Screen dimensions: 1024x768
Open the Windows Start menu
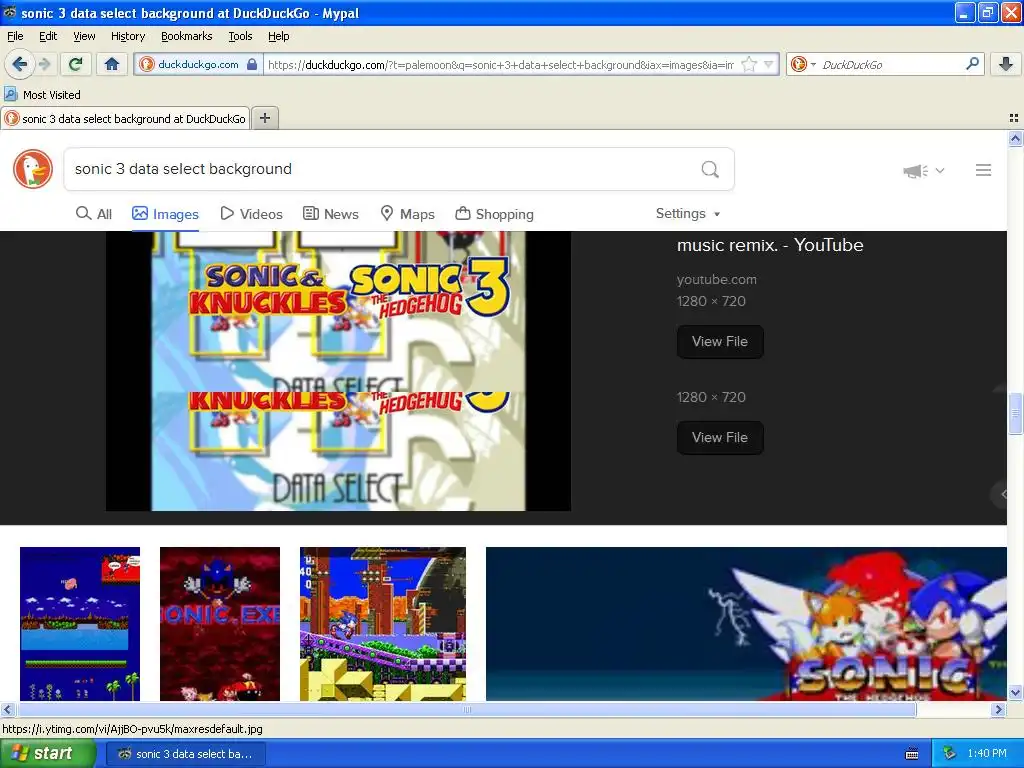pos(47,754)
